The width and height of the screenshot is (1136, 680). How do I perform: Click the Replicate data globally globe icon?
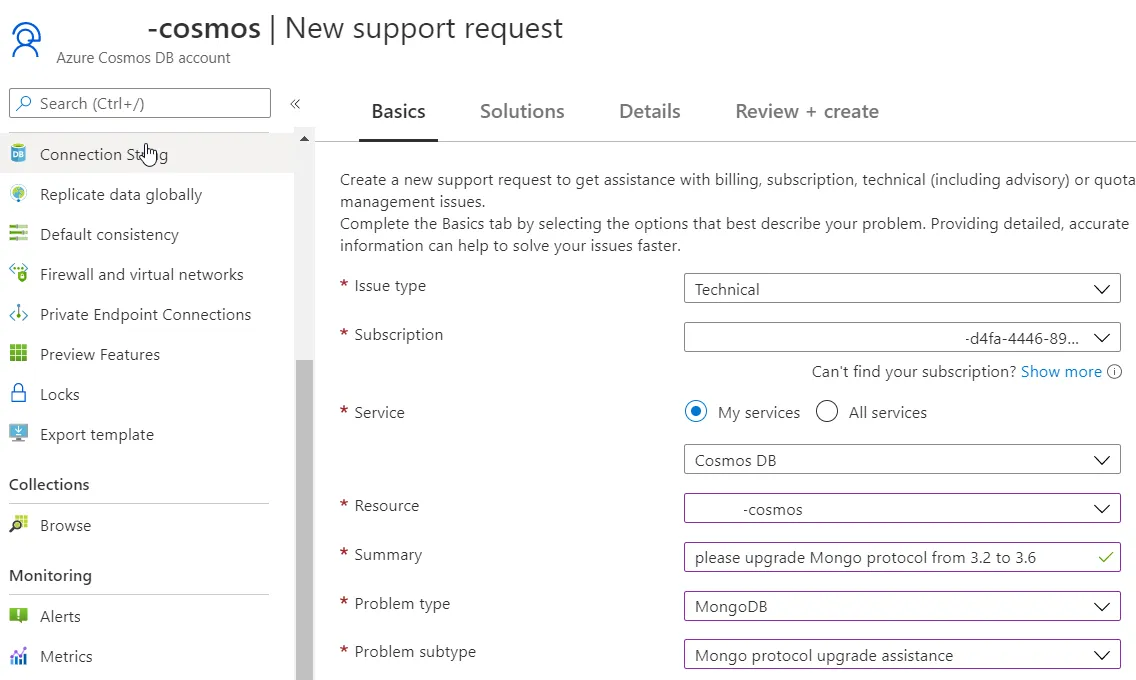(18, 194)
